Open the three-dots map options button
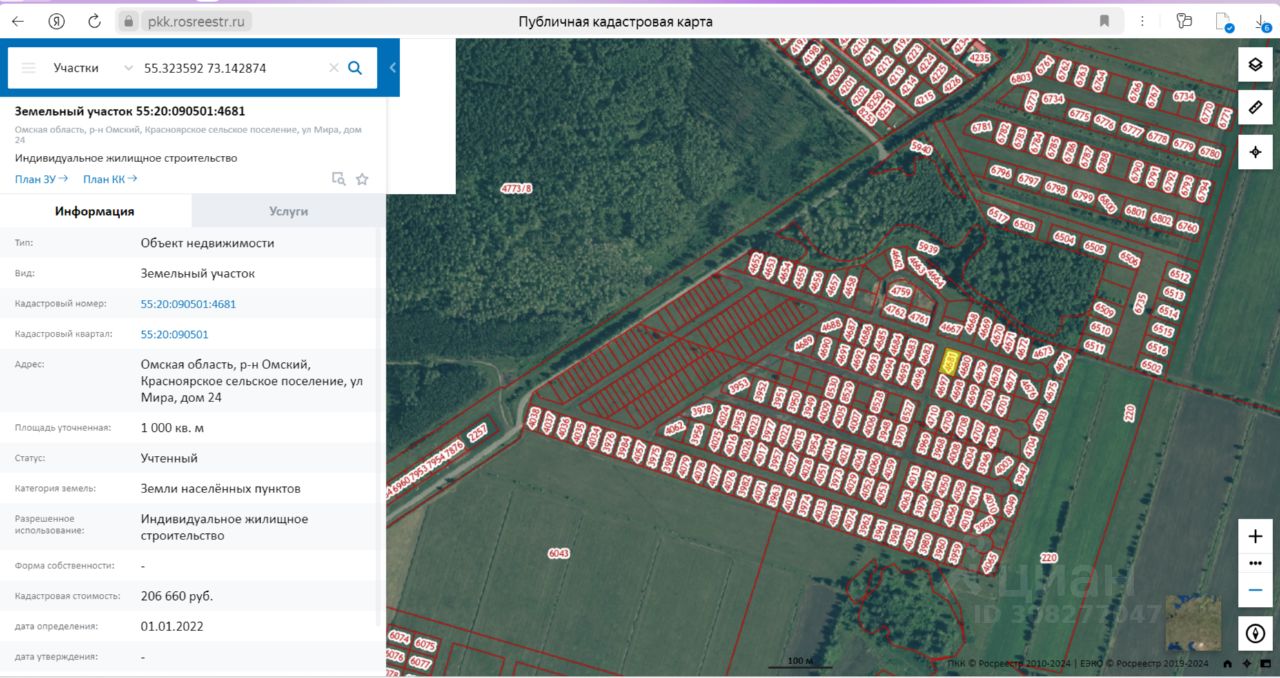This screenshot has width=1280, height=678. 1255,564
